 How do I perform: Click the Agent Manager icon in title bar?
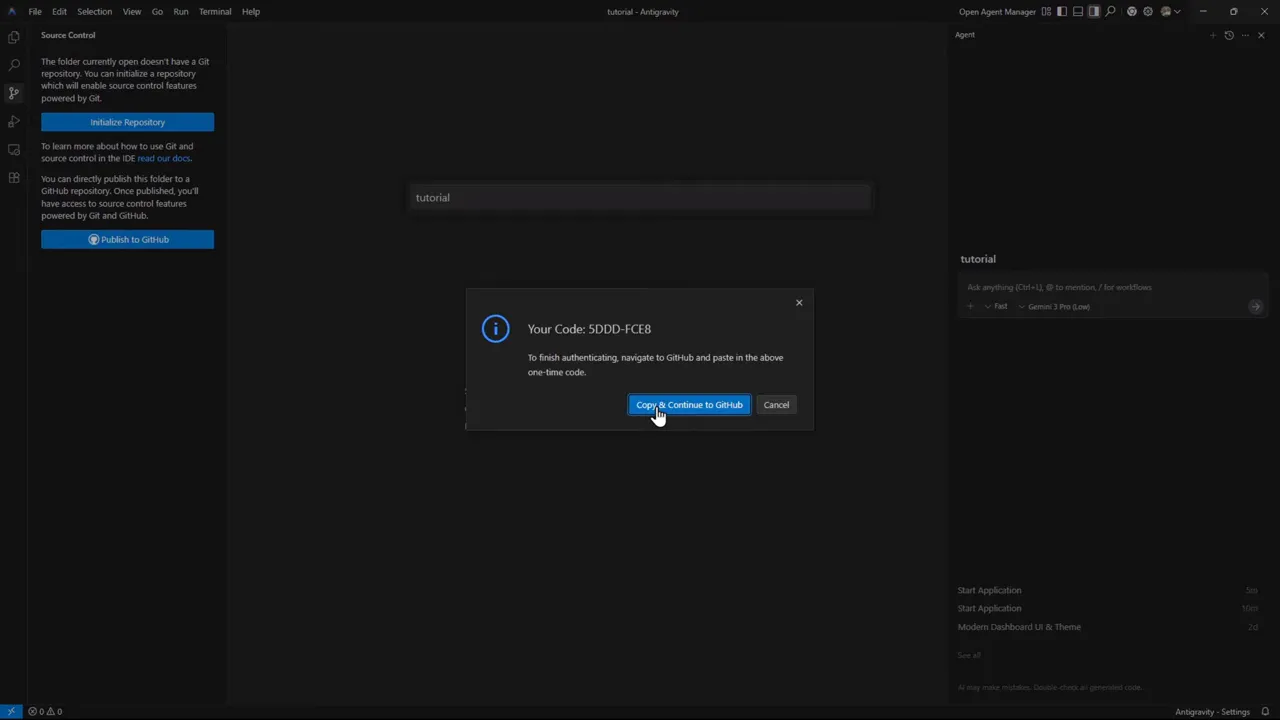pyautogui.click(x=1046, y=11)
